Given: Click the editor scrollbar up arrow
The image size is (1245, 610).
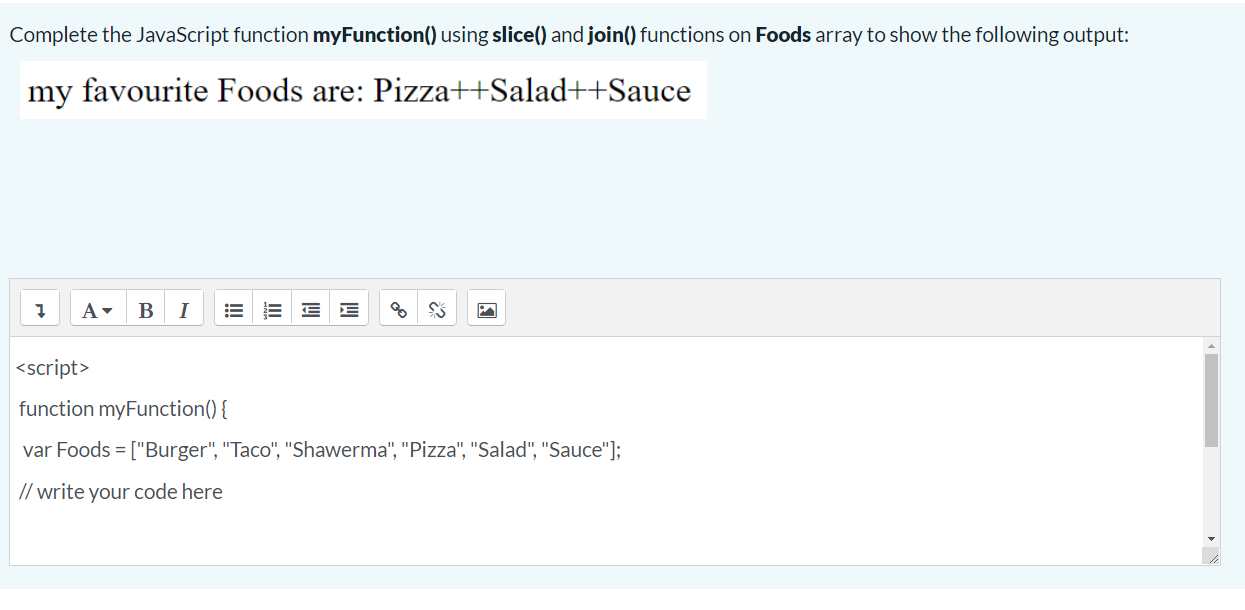Looking at the screenshot, I should click(1211, 346).
